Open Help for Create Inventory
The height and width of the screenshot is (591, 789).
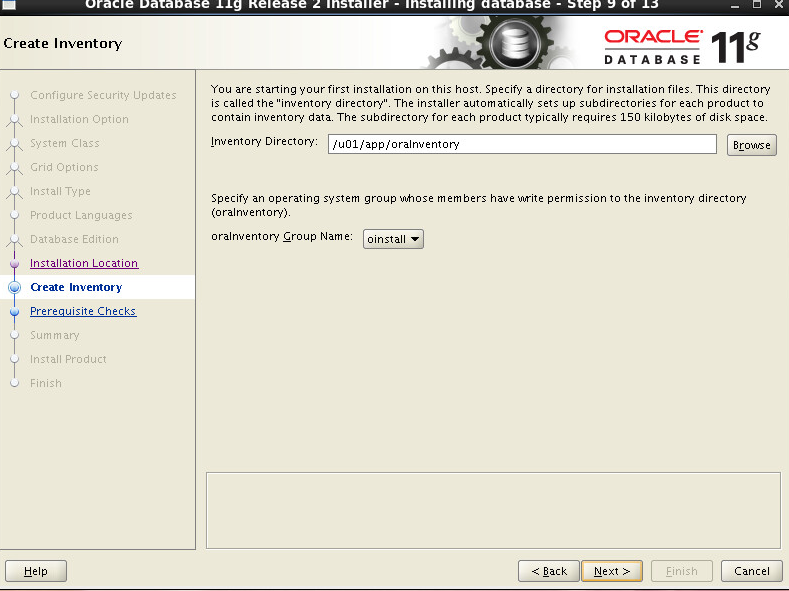click(36, 571)
